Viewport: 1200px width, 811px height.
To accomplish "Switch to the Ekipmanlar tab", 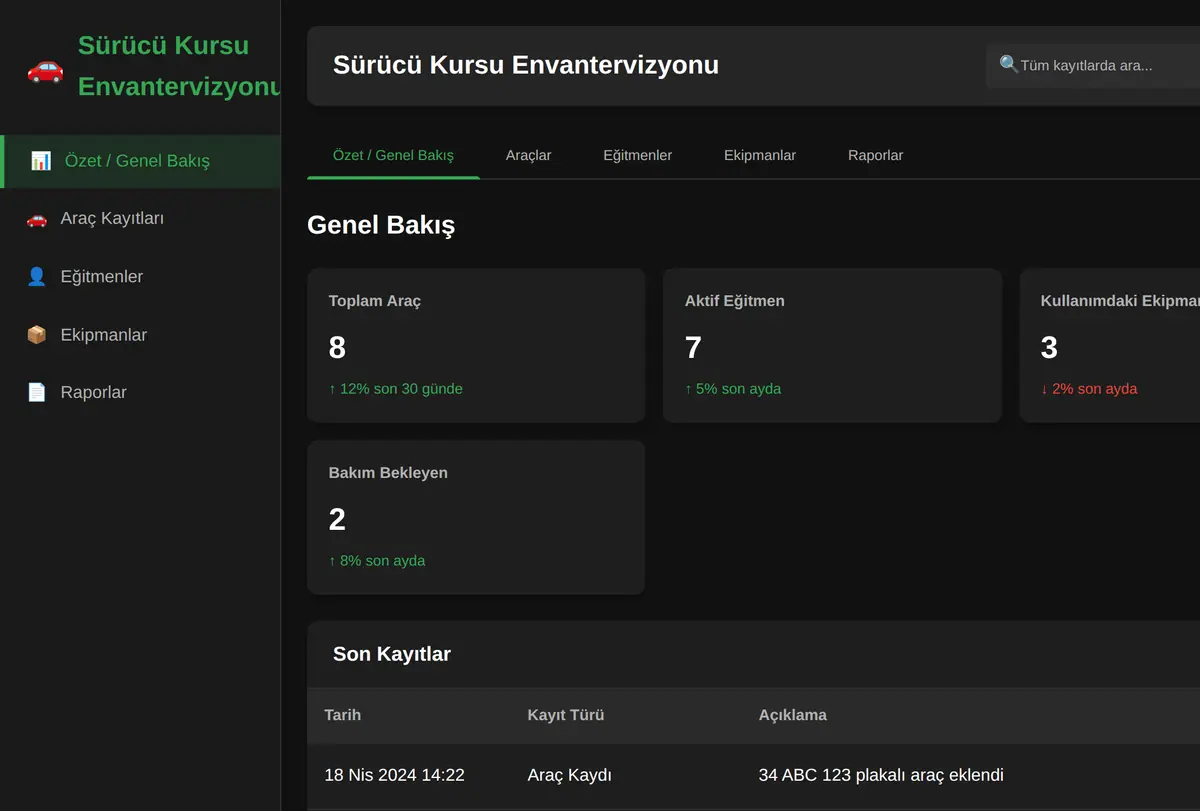I will pos(760,156).
